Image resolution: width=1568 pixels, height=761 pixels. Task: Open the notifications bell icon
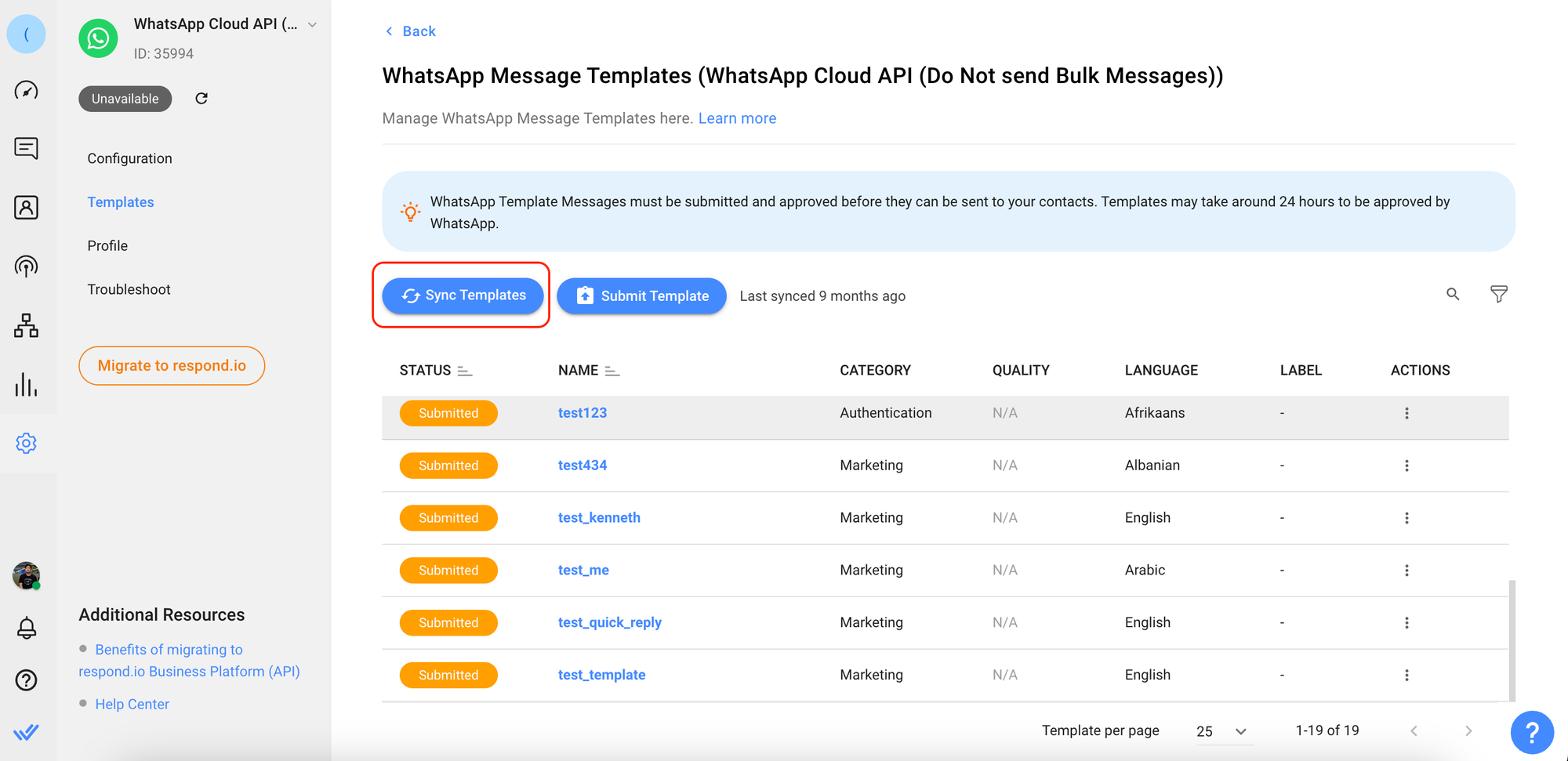(26, 628)
